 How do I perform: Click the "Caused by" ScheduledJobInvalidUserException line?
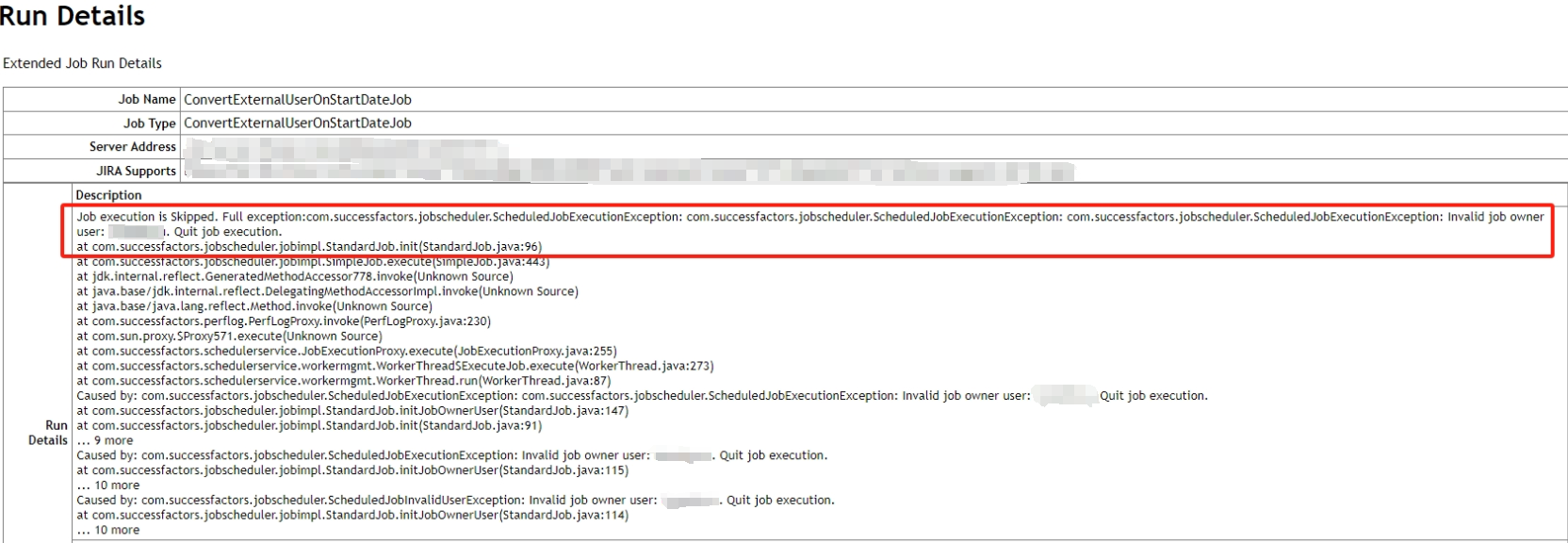click(x=455, y=501)
